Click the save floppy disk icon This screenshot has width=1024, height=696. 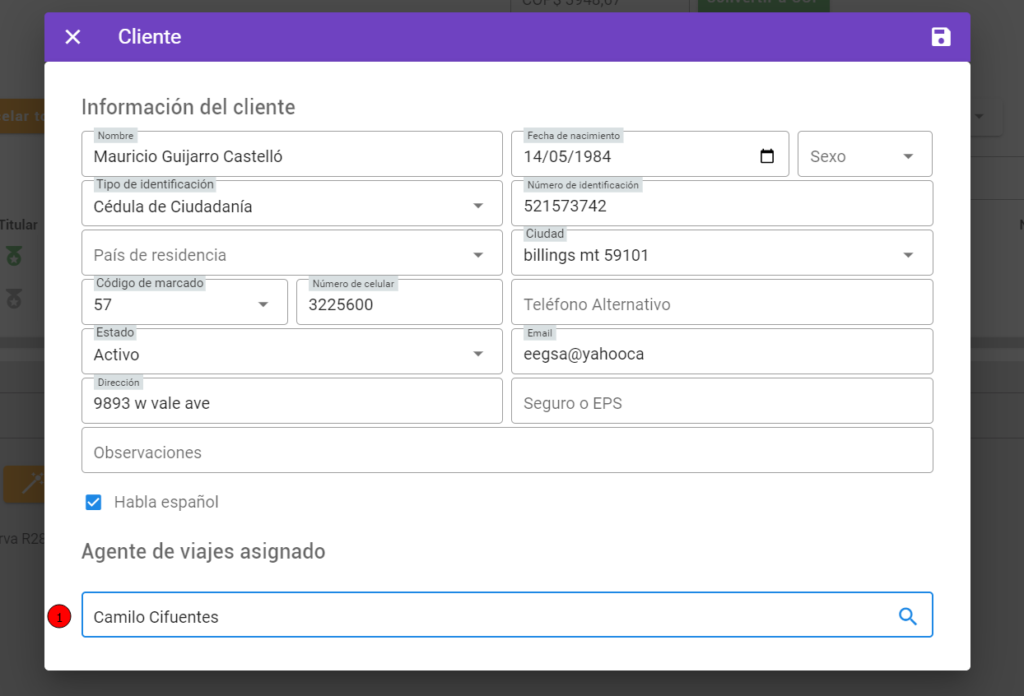tap(940, 37)
